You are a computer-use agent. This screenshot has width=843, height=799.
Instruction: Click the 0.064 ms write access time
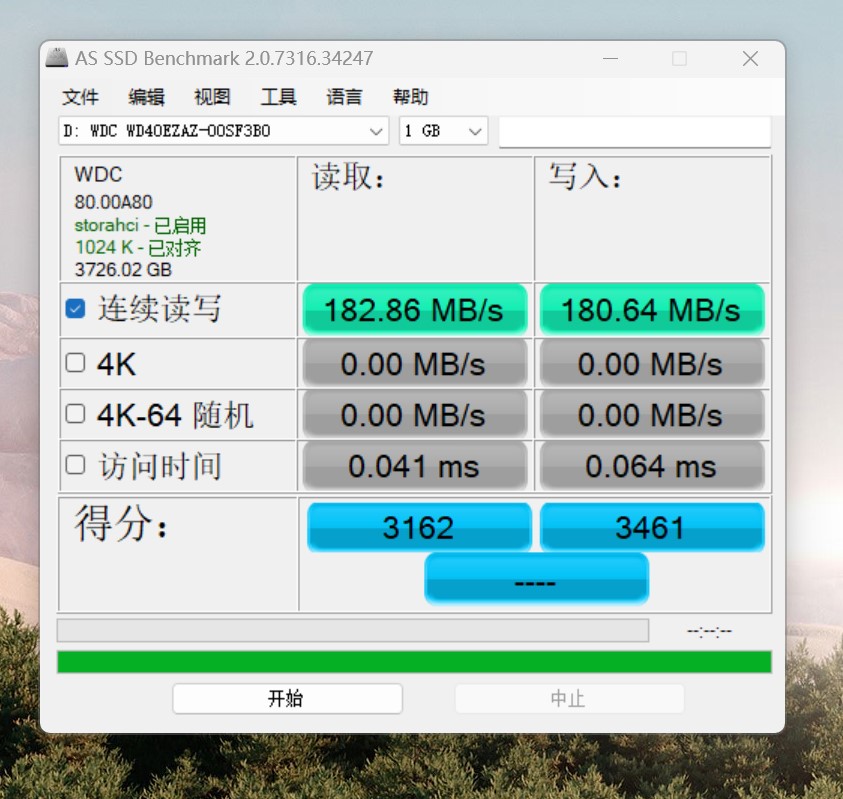click(652, 466)
